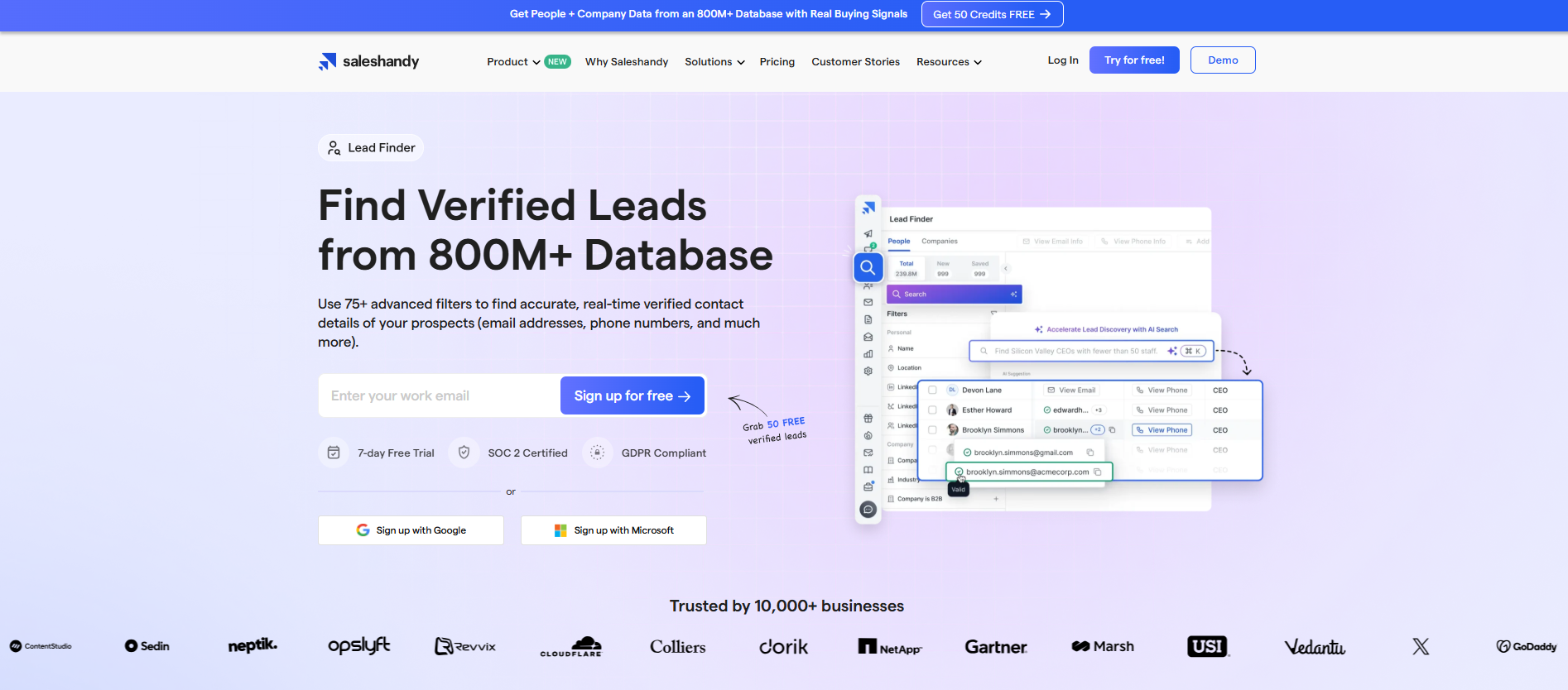
Task: Click Sign up for free button
Action: click(x=632, y=395)
